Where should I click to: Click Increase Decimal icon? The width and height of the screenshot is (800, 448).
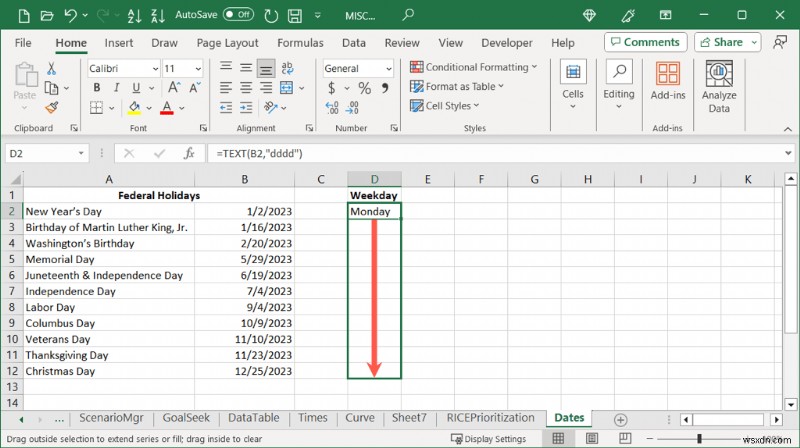click(x=332, y=108)
